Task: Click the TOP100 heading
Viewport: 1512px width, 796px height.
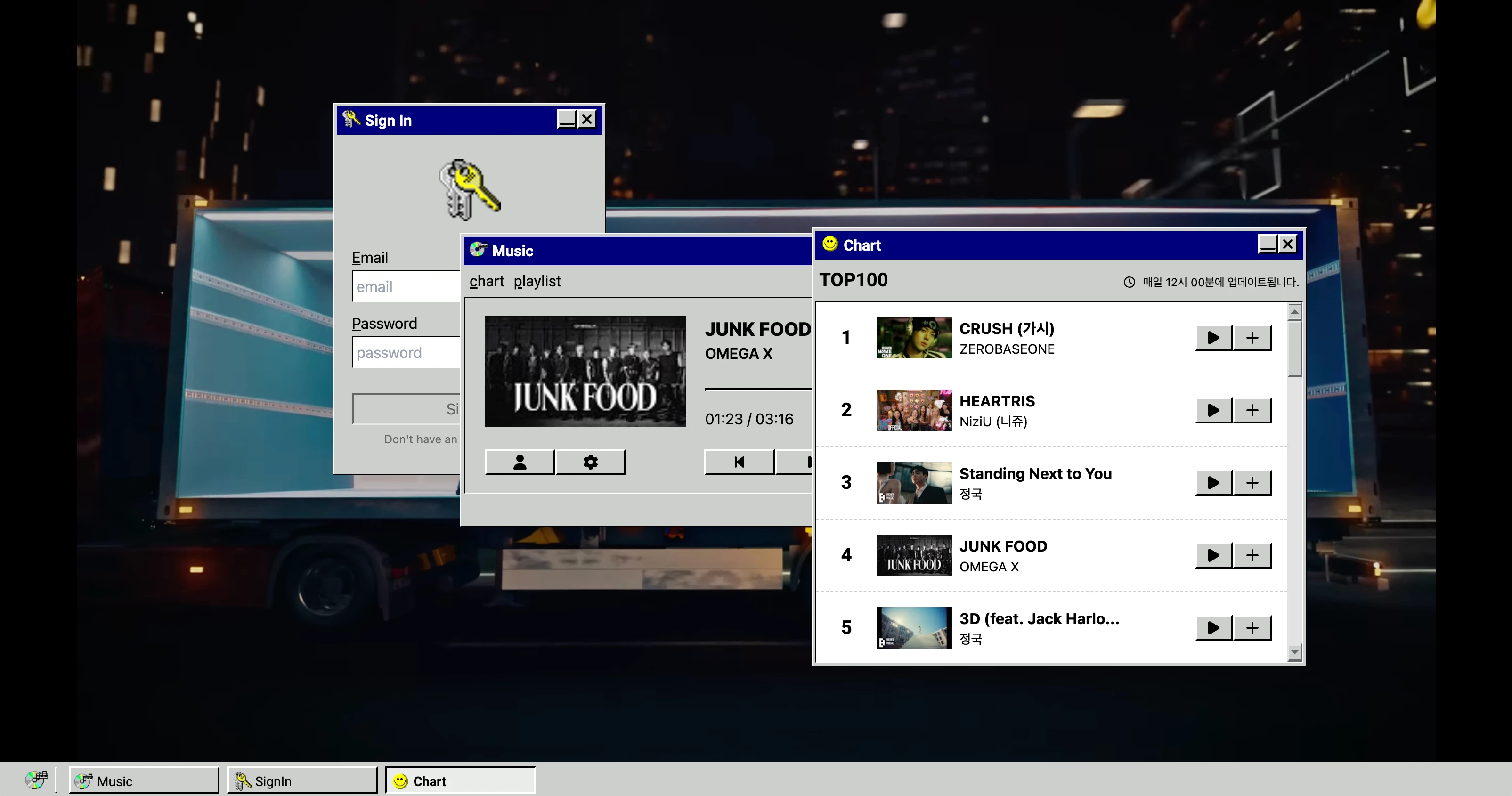Action: 854,280
